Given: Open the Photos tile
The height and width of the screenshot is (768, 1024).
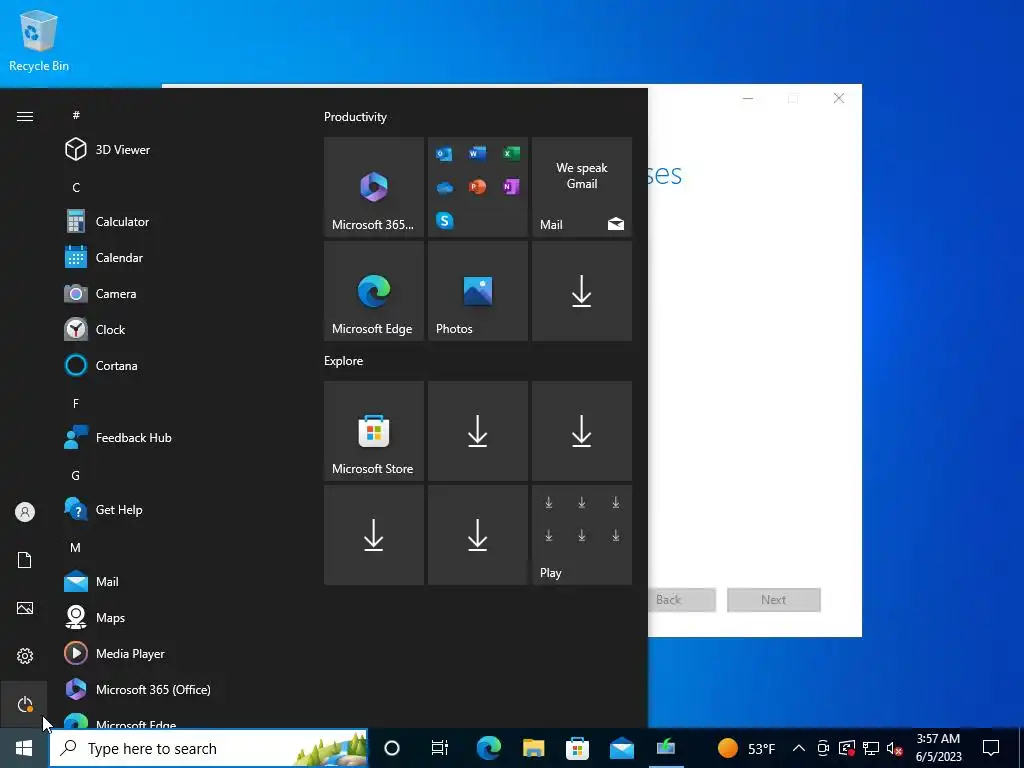Looking at the screenshot, I should (477, 291).
